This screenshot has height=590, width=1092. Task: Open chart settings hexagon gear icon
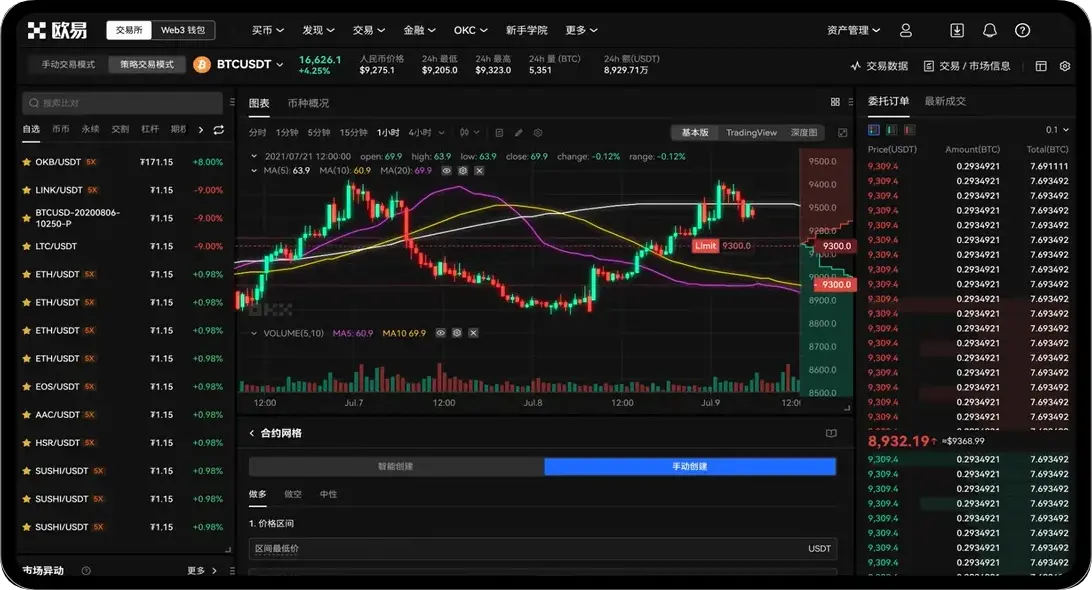pos(538,132)
